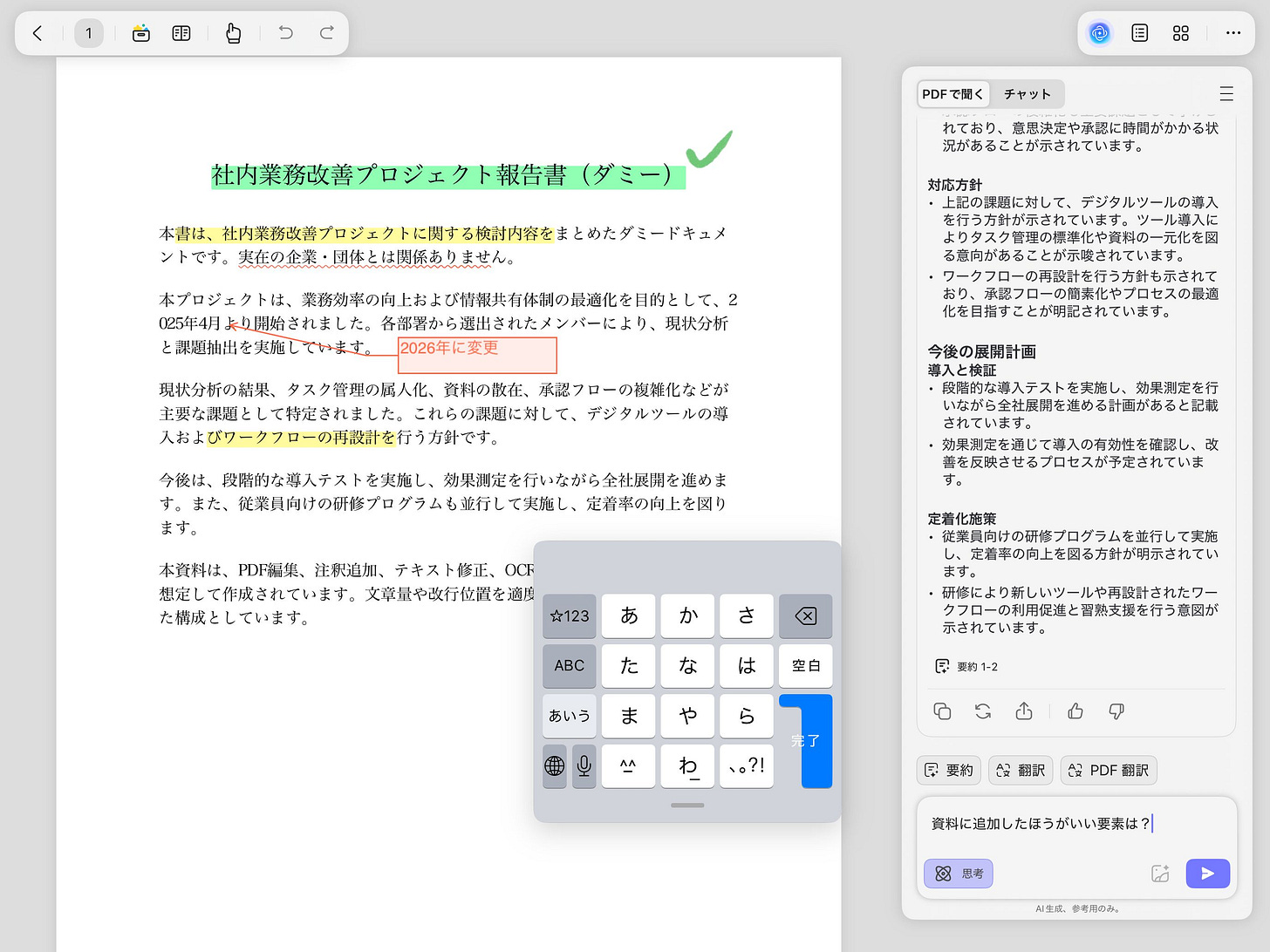Expand the 要約 1-2 source reference
1270x952 pixels.
(966, 666)
